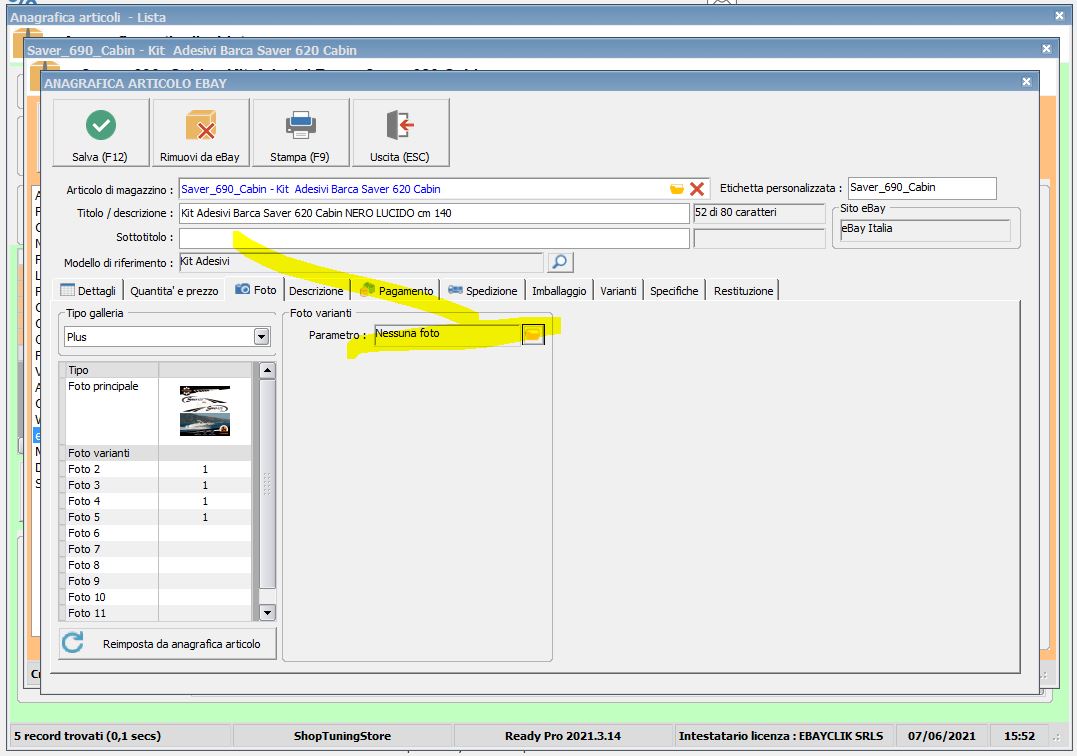Switch to Quantita' e prezzo tab

point(174,290)
